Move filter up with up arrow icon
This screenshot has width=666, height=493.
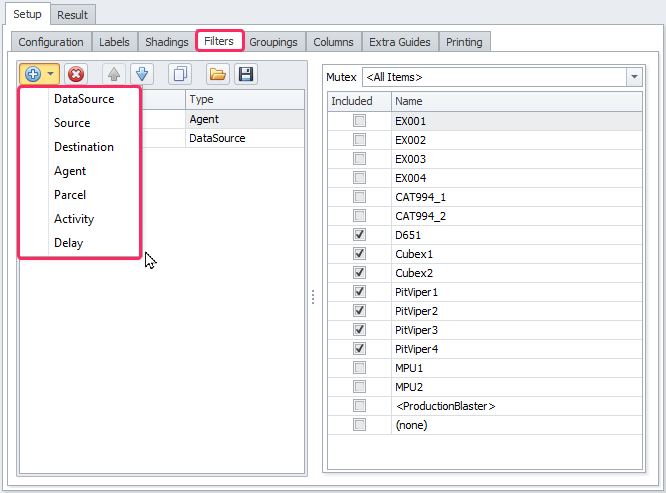tap(115, 74)
